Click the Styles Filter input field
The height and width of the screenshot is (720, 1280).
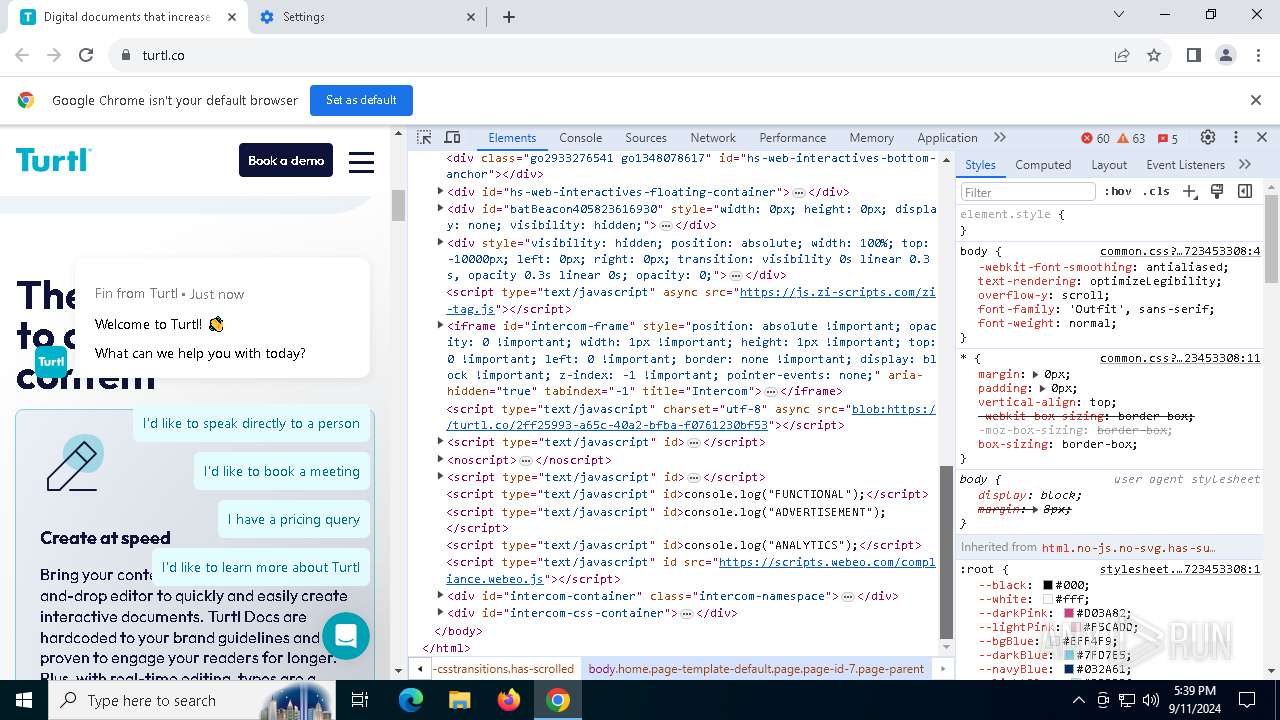(x=1028, y=192)
